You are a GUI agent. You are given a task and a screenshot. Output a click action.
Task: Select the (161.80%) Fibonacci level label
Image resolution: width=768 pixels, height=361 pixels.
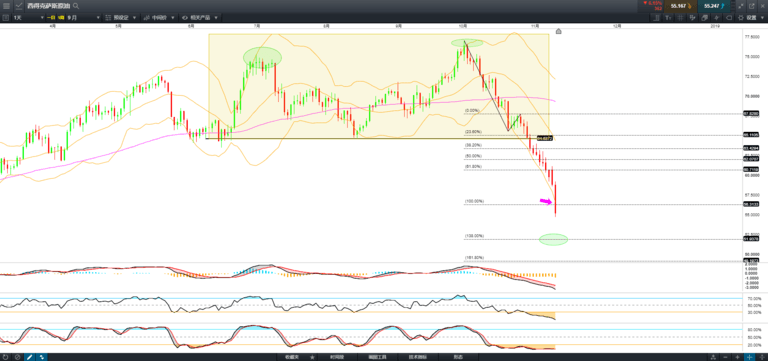pos(474,258)
